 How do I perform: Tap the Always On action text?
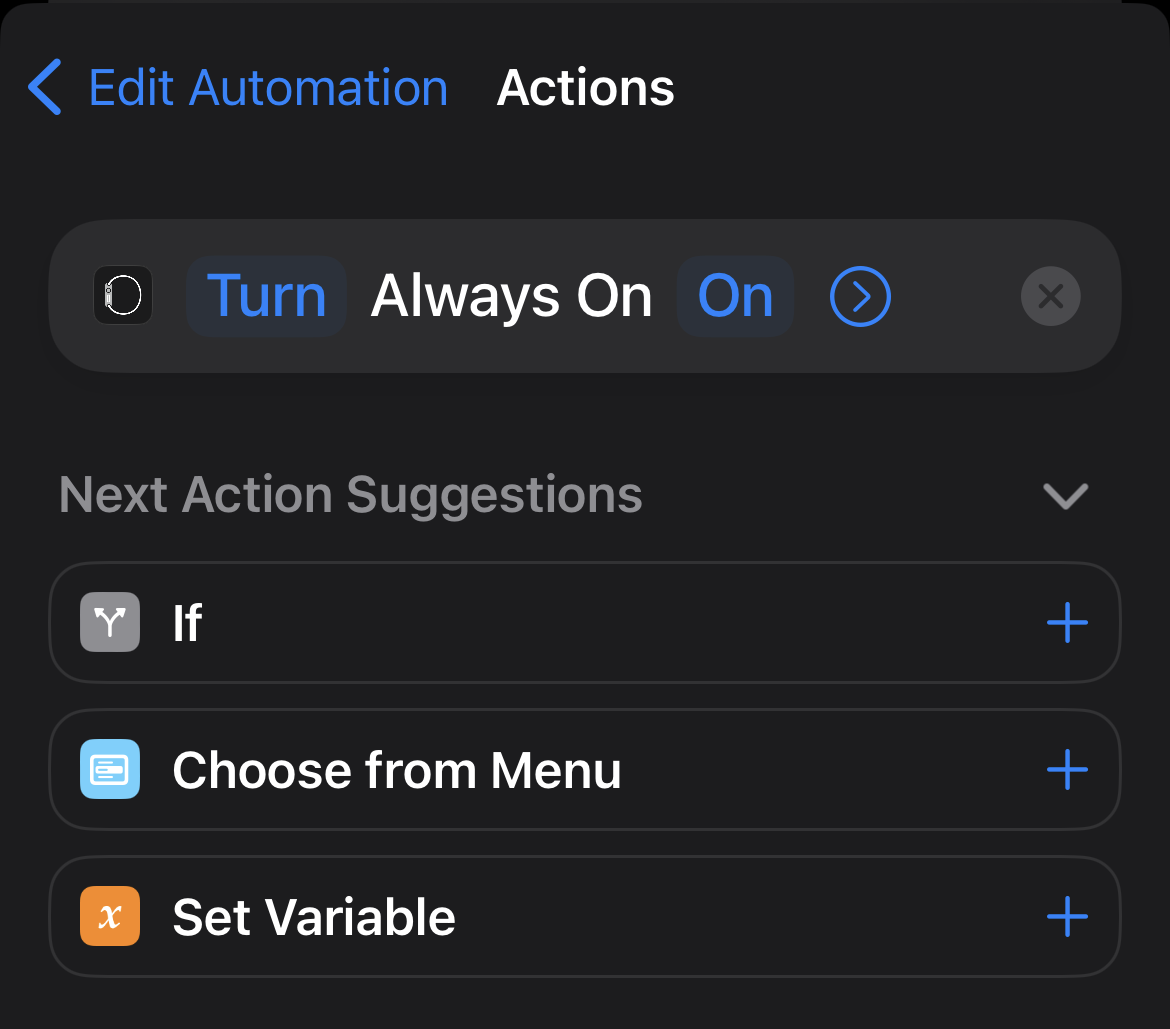click(x=511, y=296)
